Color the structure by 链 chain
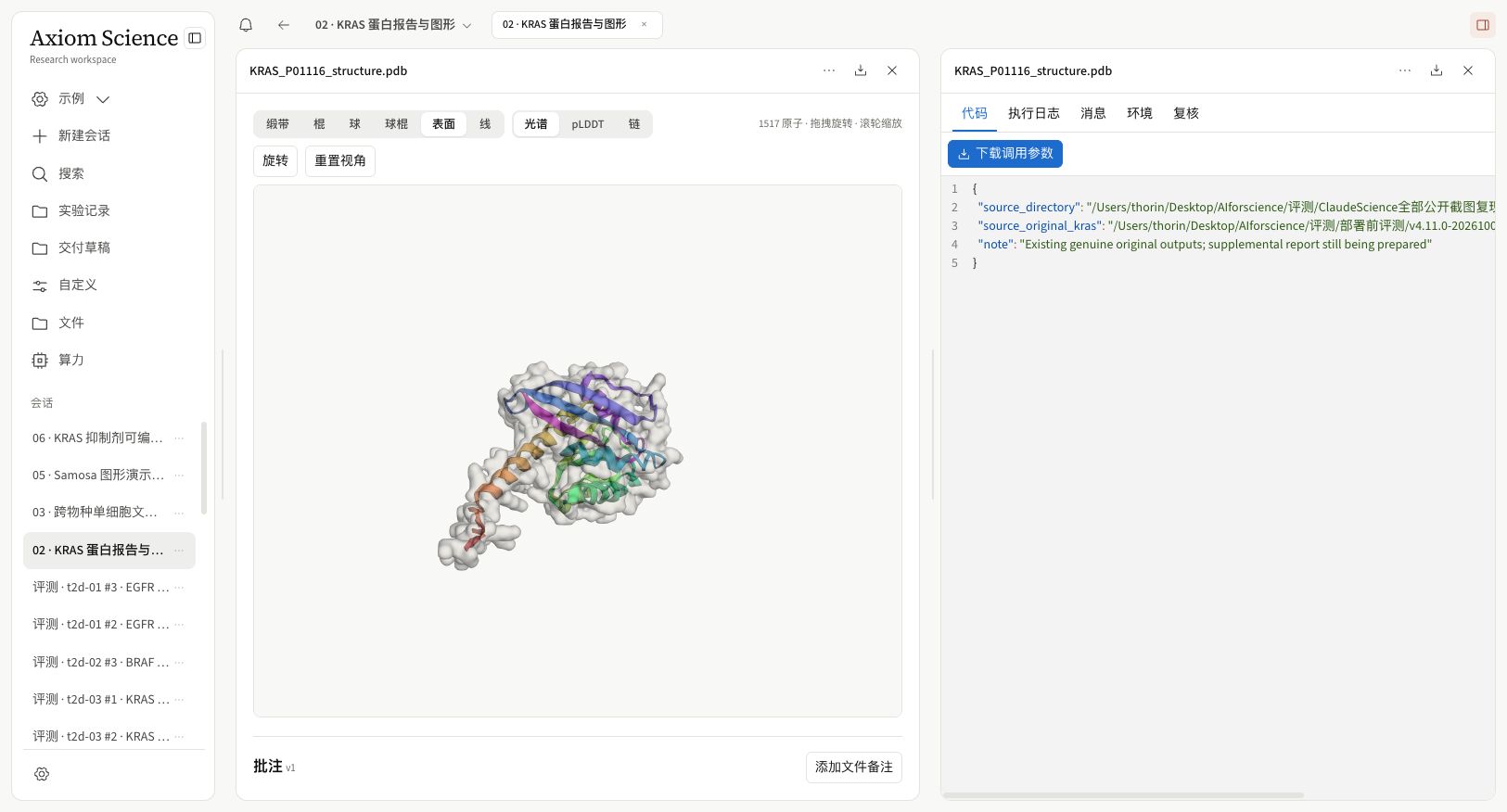Viewport: 1507px width, 812px height. [x=634, y=124]
